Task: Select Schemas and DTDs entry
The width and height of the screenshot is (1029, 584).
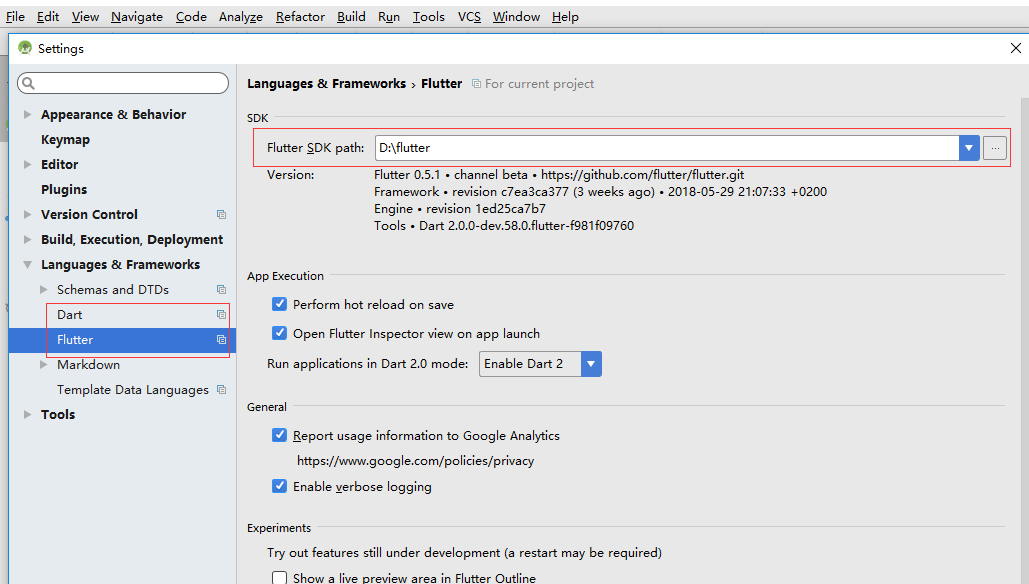Action: pyautogui.click(x=113, y=289)
